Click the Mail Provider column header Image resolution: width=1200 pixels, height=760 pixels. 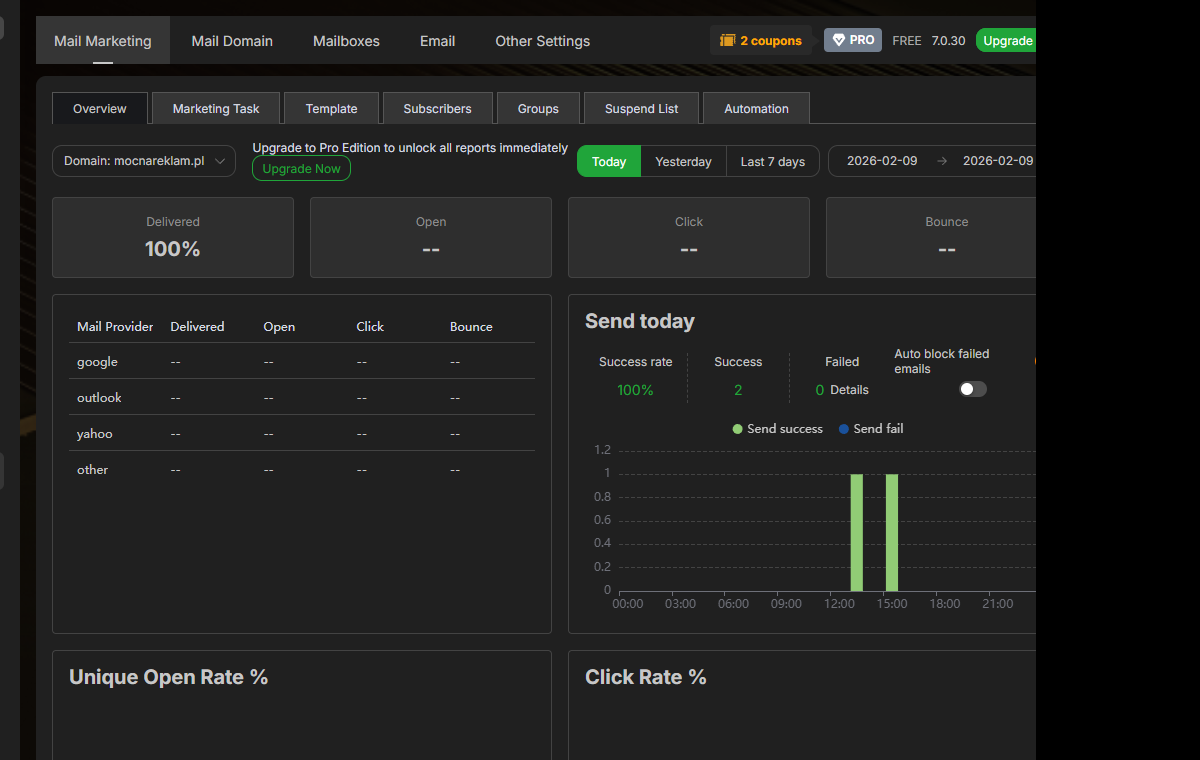tap(115, 326)
